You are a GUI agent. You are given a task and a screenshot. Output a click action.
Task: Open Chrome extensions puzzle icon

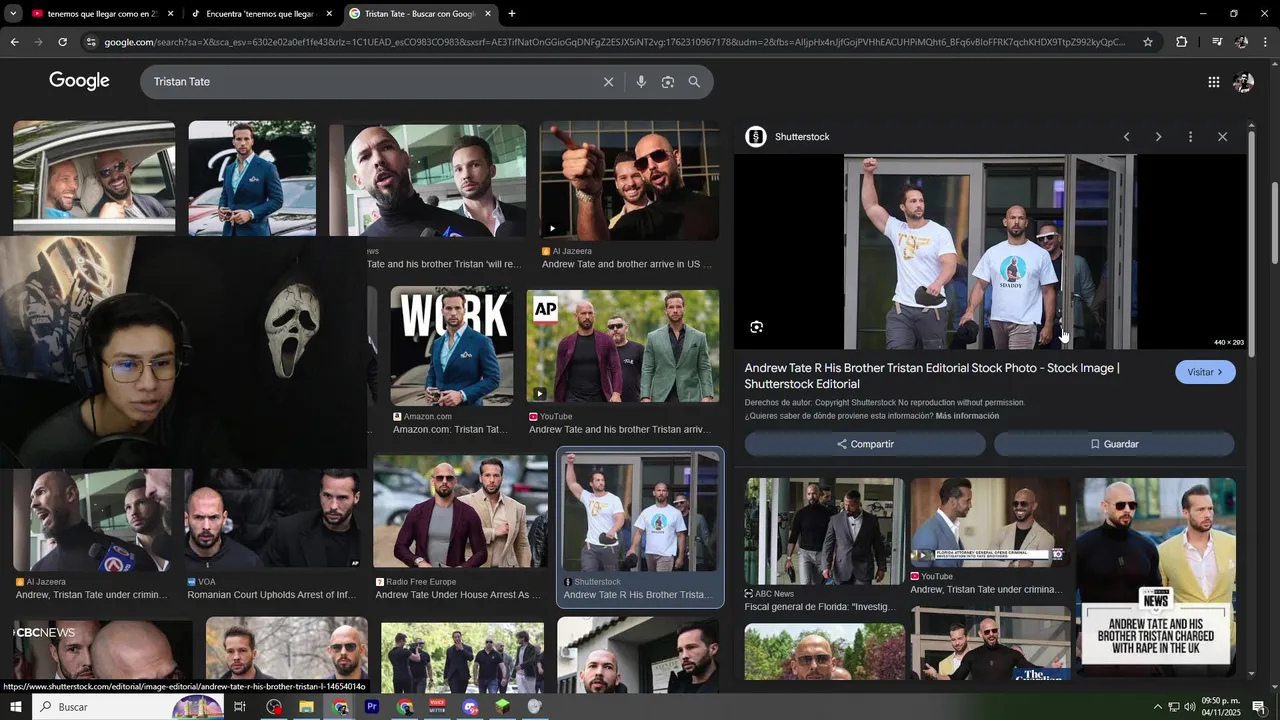click(x=1181, y=42)
